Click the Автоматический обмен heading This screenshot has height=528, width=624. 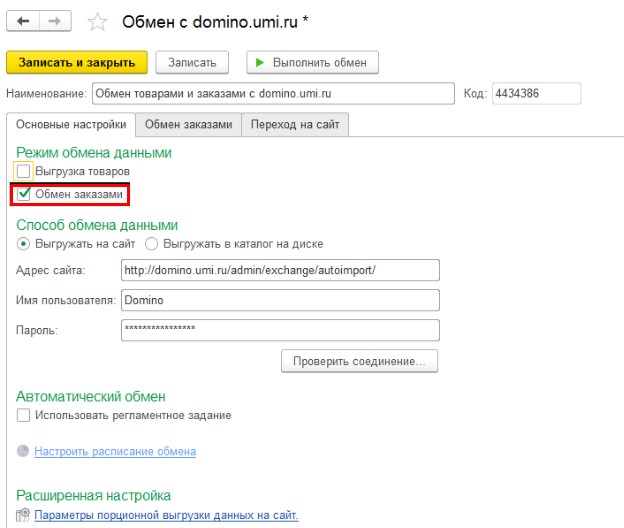pyautogui.click(x=91, y=396)
